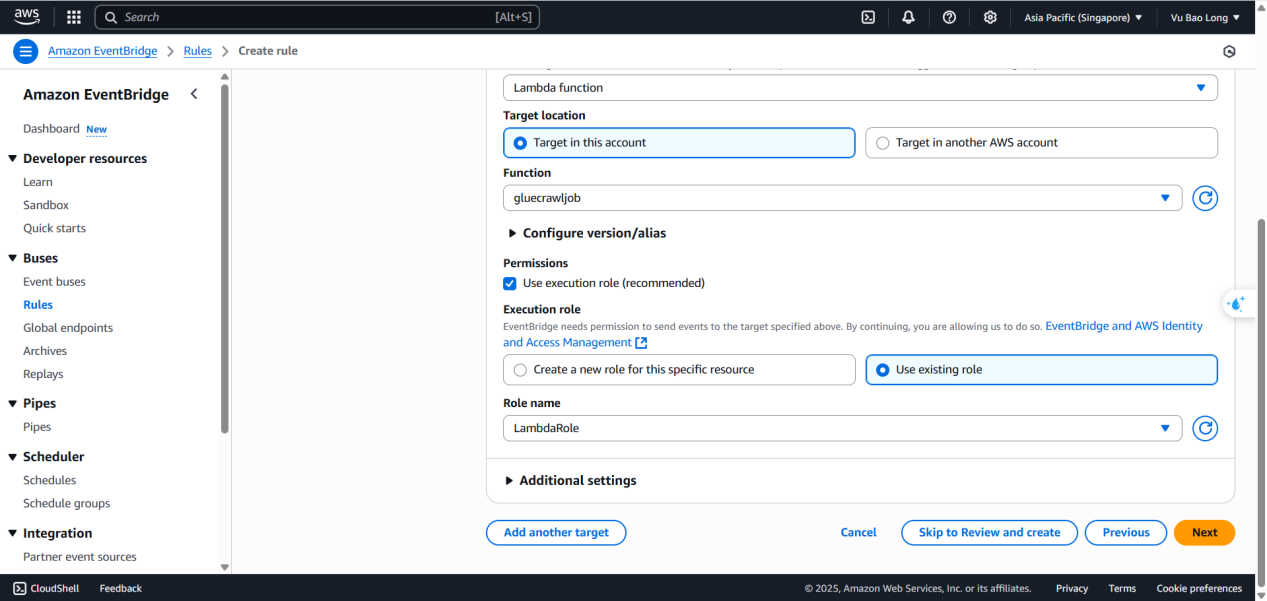
Task: Focus the AWS Search box
Action: 318,17
